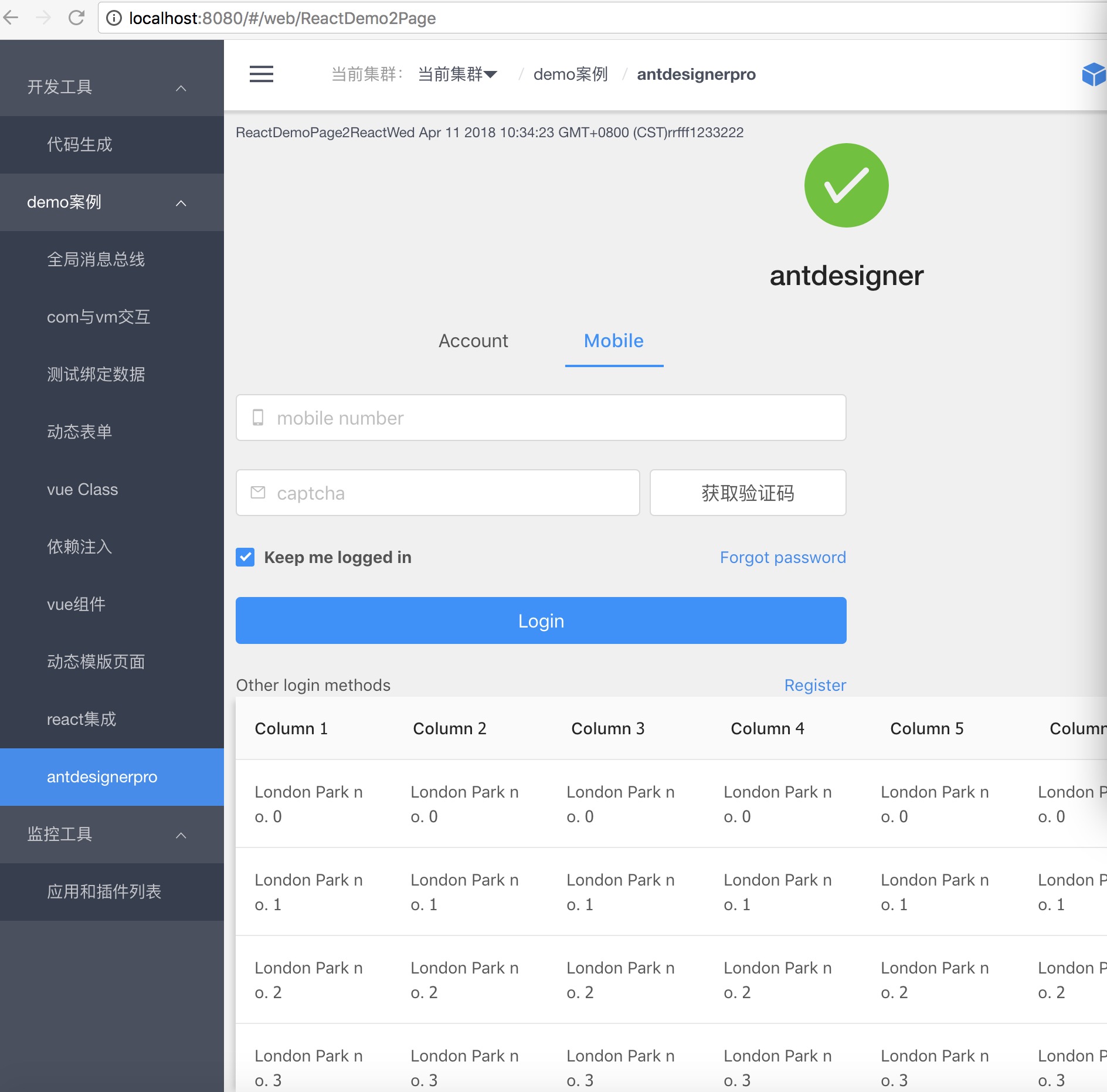
Task: Click the antdesigner title text
Action: pyautogui.click(x=846, y=276)
